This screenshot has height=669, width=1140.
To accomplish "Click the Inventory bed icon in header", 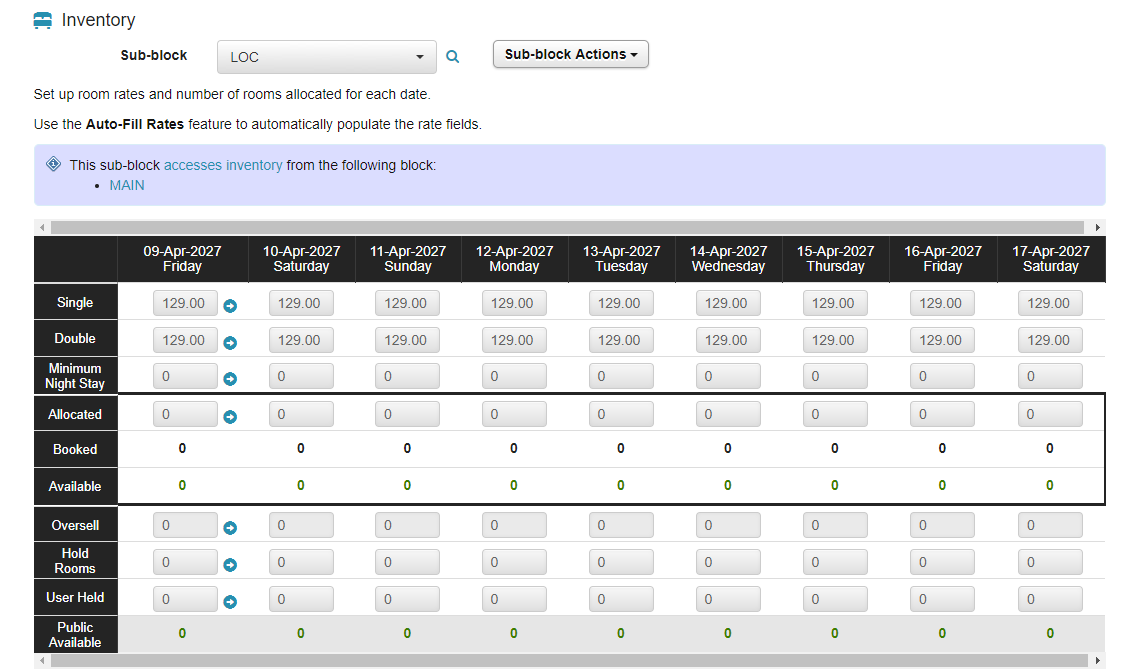I will point(43,20).
